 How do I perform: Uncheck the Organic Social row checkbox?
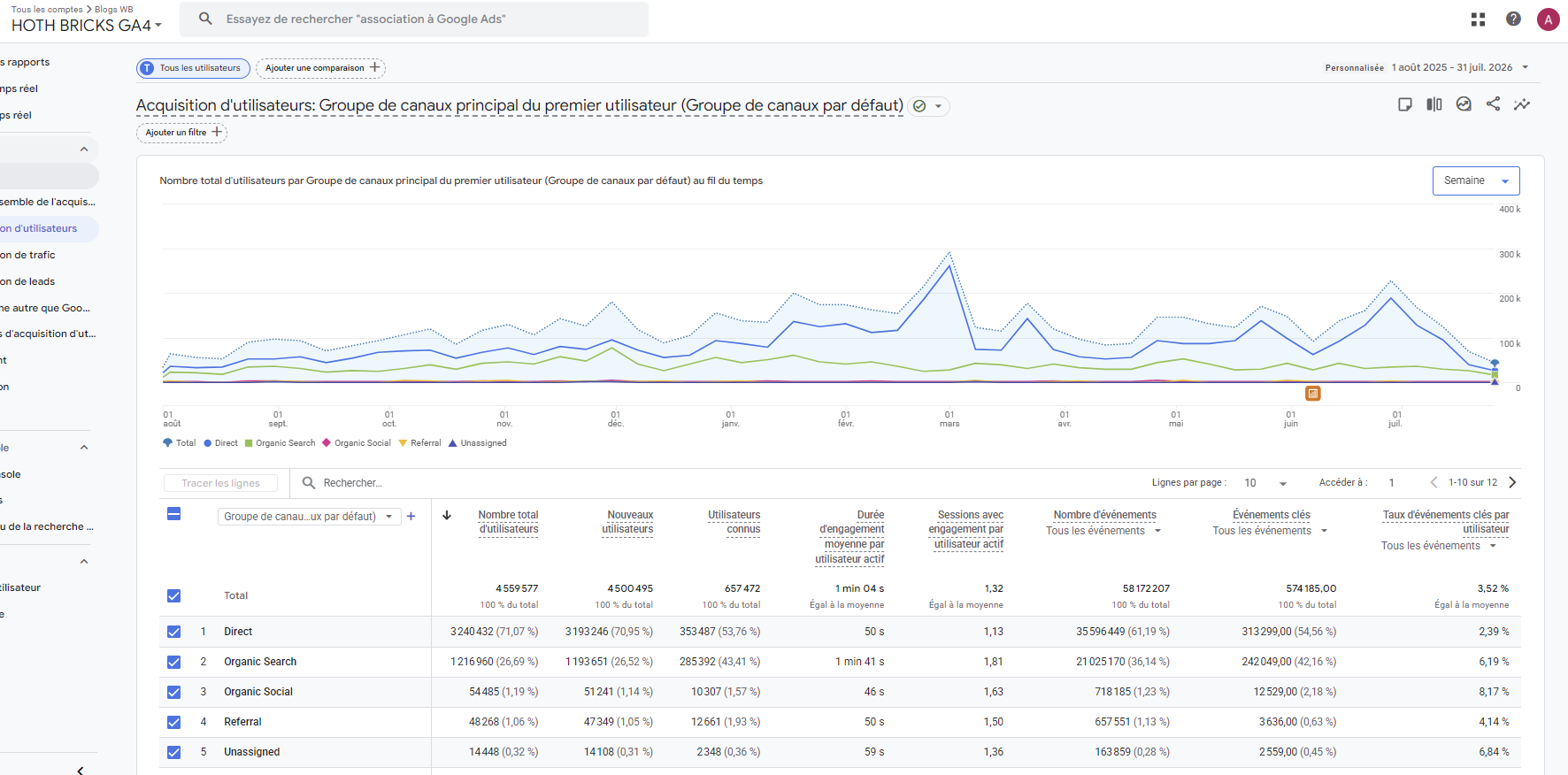point(173,692)
